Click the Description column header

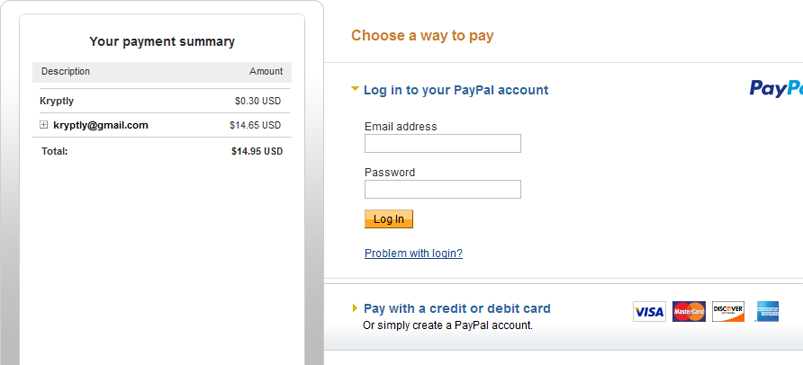tap(66, 71)
